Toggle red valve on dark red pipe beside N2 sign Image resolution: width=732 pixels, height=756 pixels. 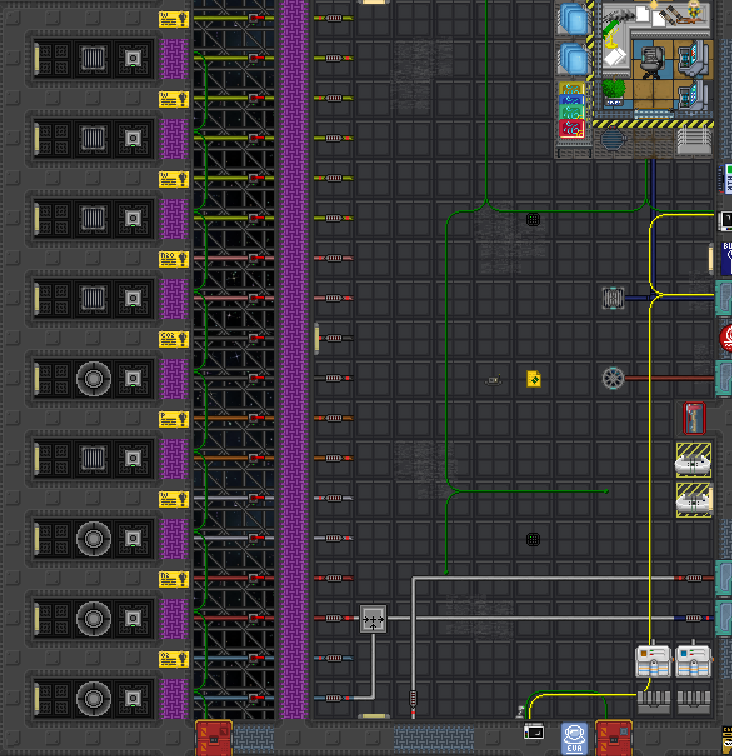click(x=257, y=579)
